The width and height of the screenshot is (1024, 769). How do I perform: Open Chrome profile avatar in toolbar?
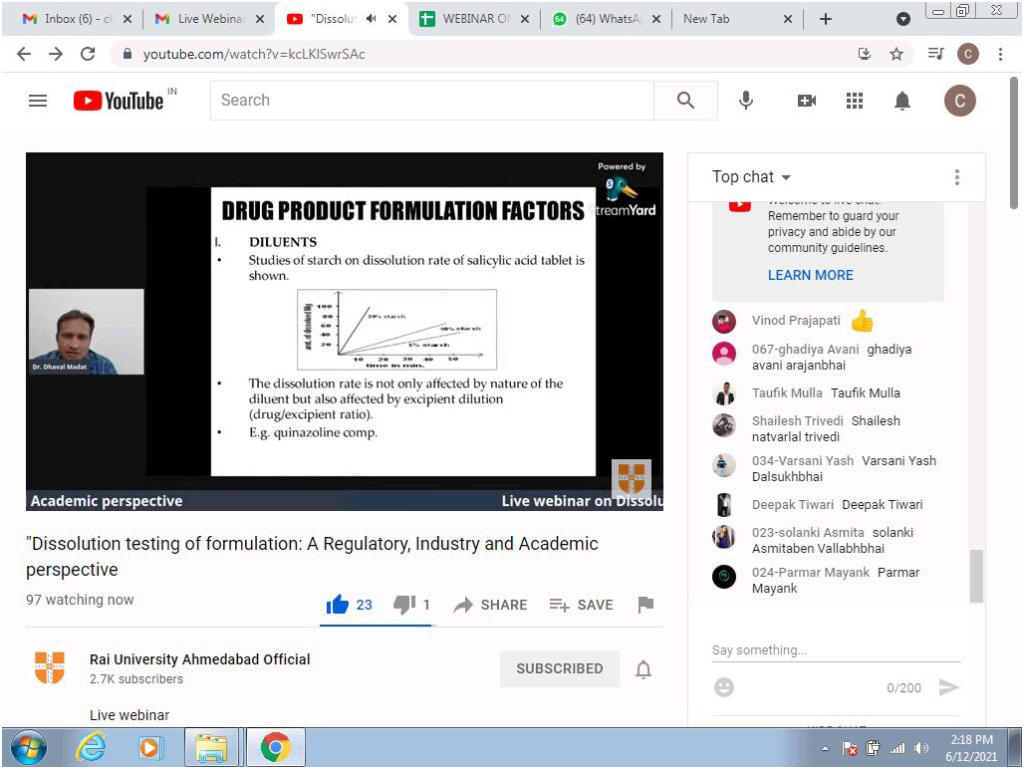(x=967, y=54)
